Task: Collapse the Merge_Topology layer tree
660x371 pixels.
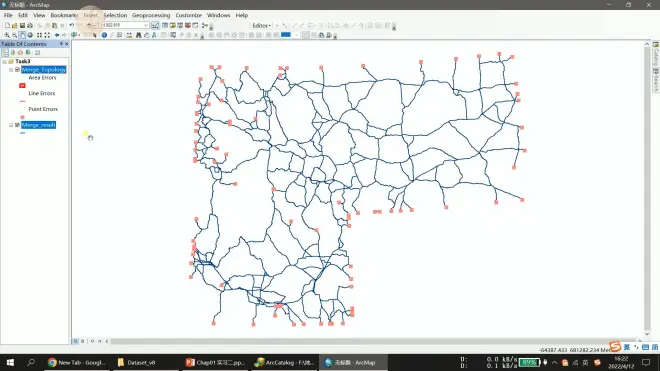Action: point(11,70)
